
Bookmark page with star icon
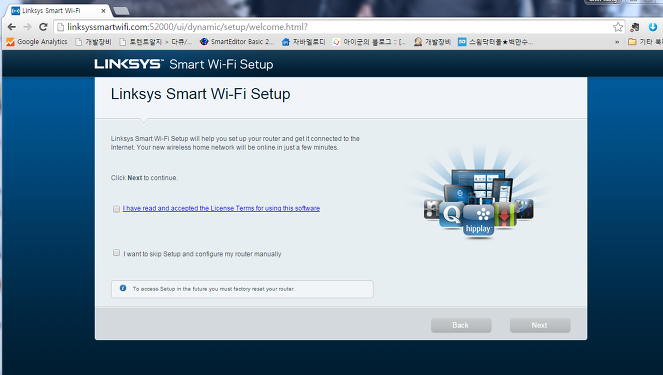618,27
